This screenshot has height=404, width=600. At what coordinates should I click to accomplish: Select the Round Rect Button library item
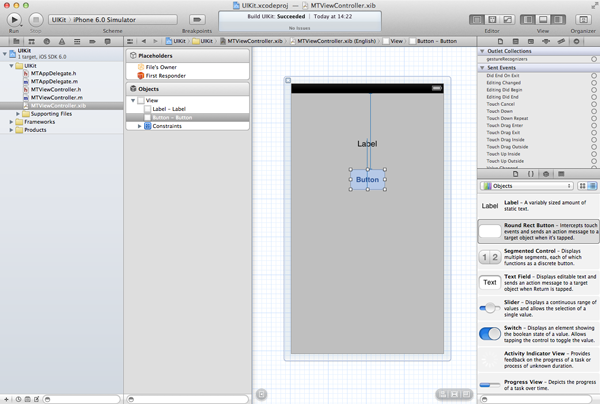coord(538,231)
